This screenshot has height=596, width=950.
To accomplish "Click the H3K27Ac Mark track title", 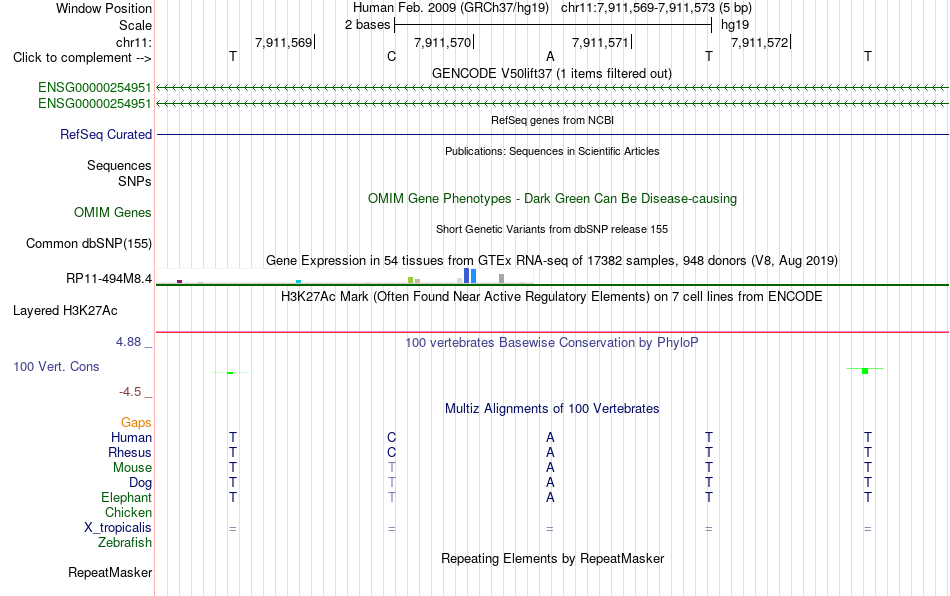I will 552,296.
